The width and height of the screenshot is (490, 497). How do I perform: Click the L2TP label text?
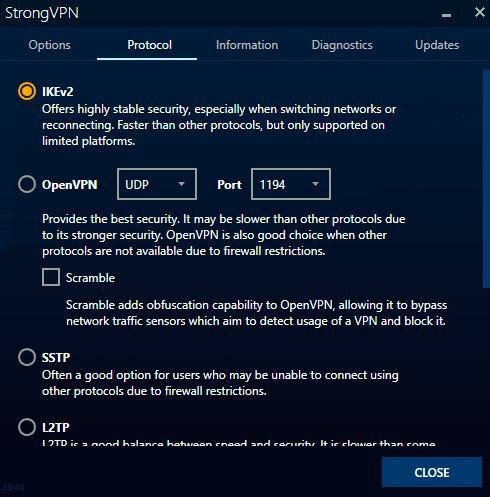(x=56, y=428)
